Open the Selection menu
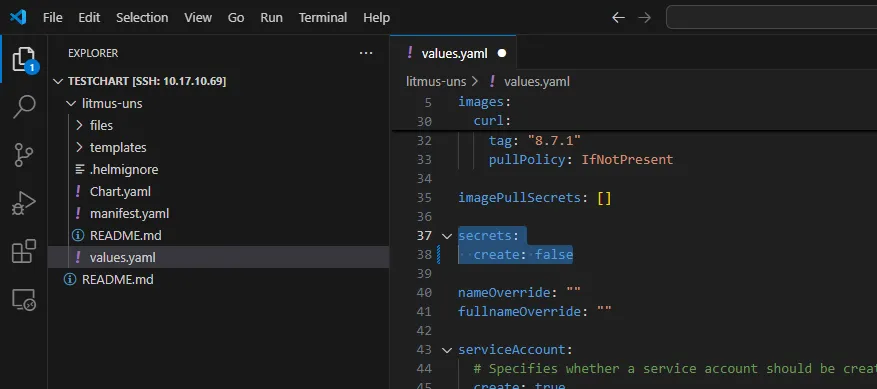Image resolution: width=877 pixels, height=389 pixels. pyautogui.click(x=142, y=17)
